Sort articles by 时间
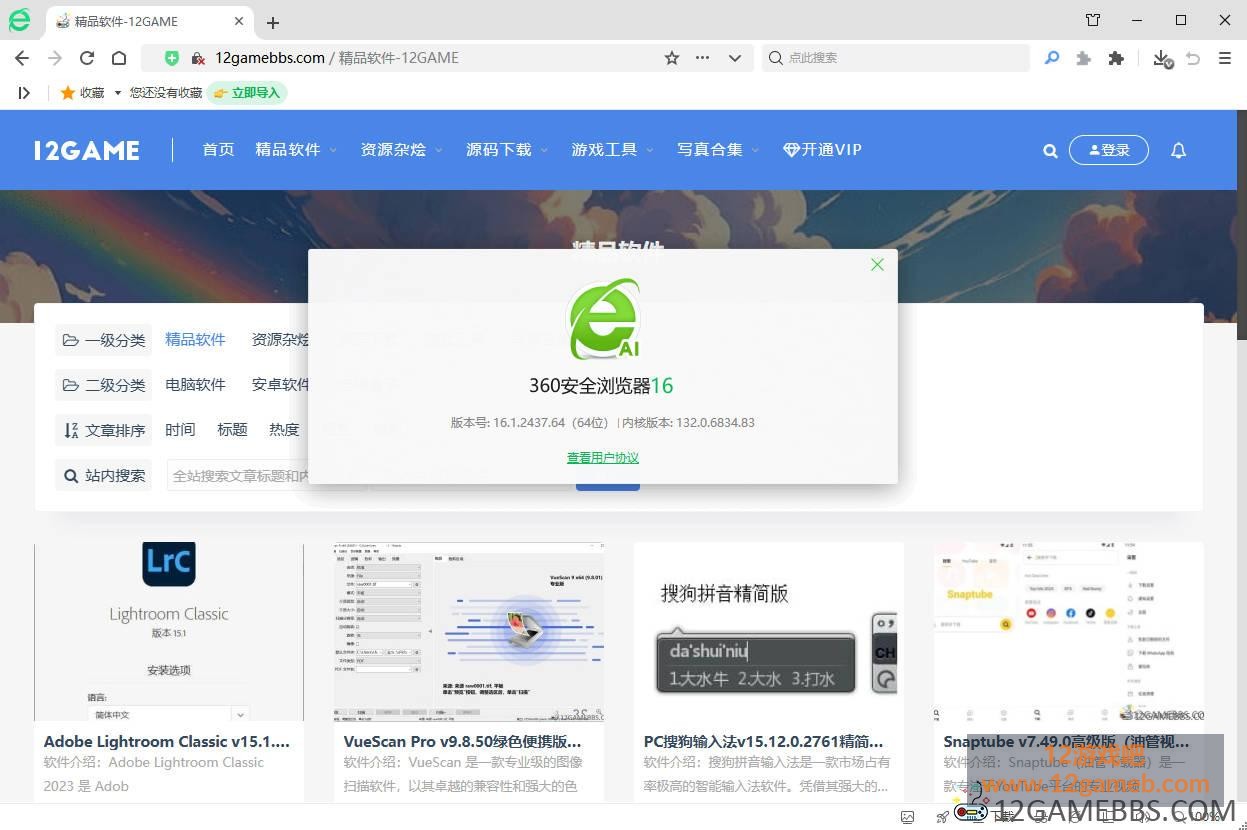Image resolution: width=1247 pixels, height=830 pixels. point(180,430)
